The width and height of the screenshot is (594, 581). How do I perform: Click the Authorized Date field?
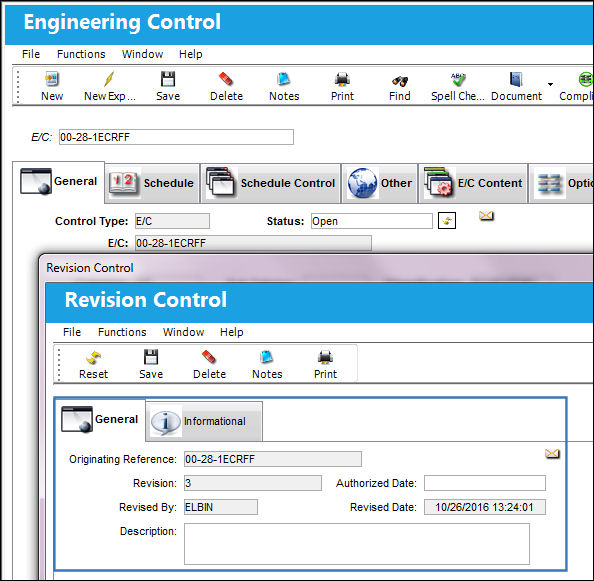[485, 483]
